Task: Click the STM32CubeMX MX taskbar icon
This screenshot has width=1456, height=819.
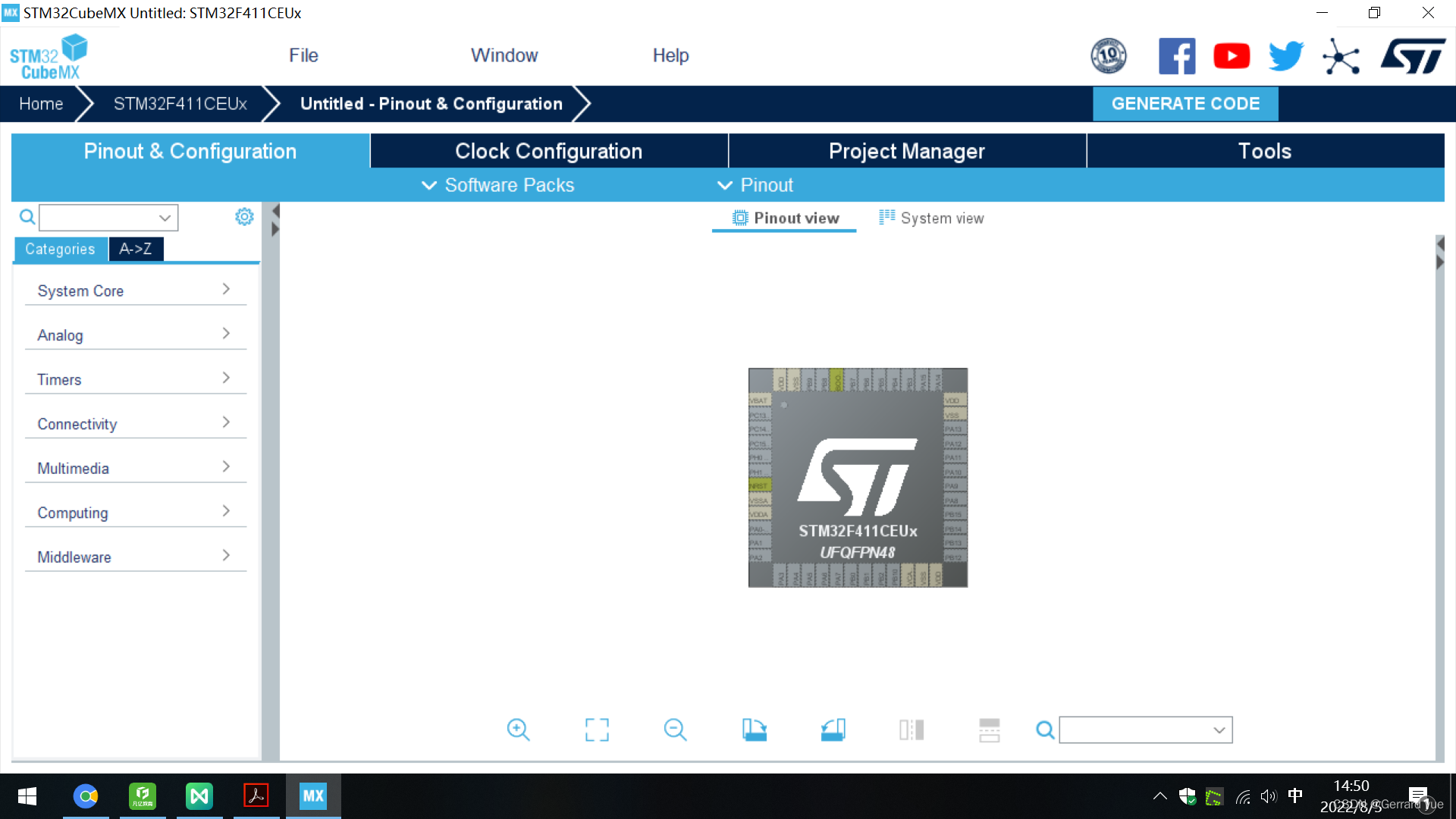Action: click(x=313, y=796)
